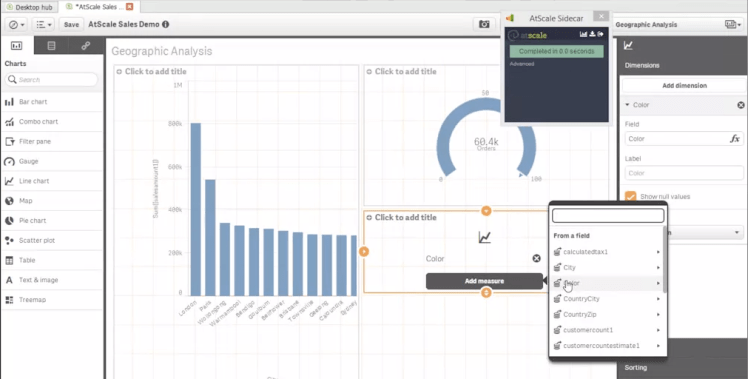The width and height of the screenshot is (748, 379).
Task: Remove the Color dimension in properties panel
Action: (x=740, y=105)
